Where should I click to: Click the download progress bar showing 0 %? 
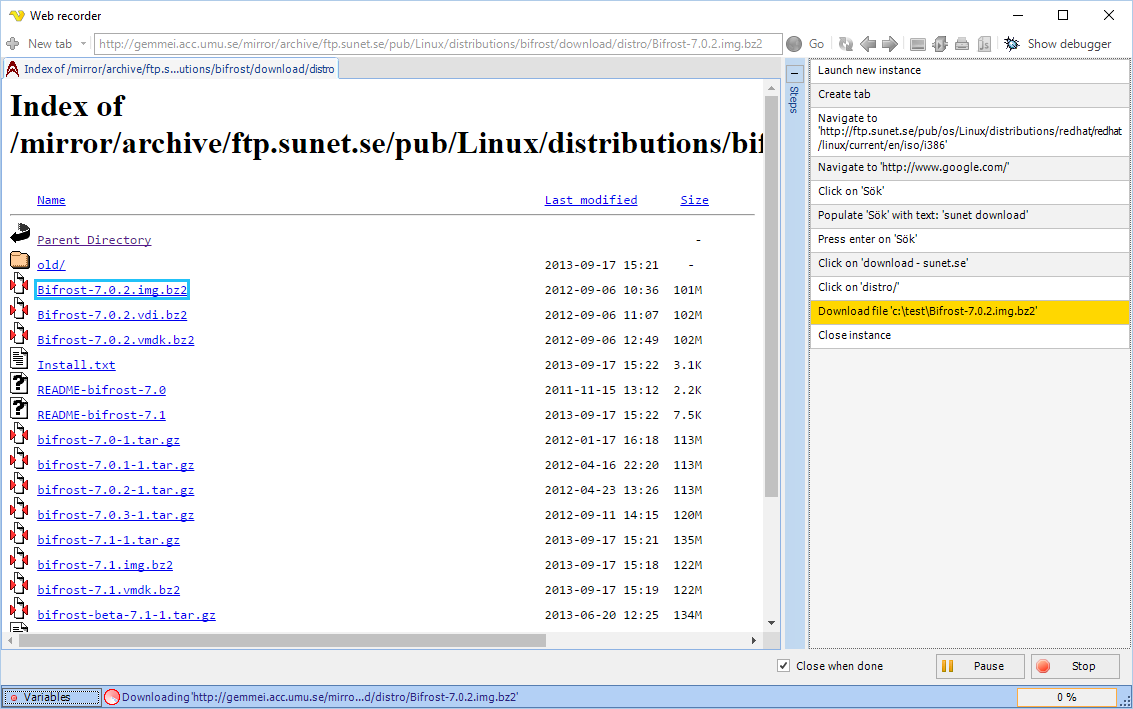pyautogui.click(x=1067, y=697)
